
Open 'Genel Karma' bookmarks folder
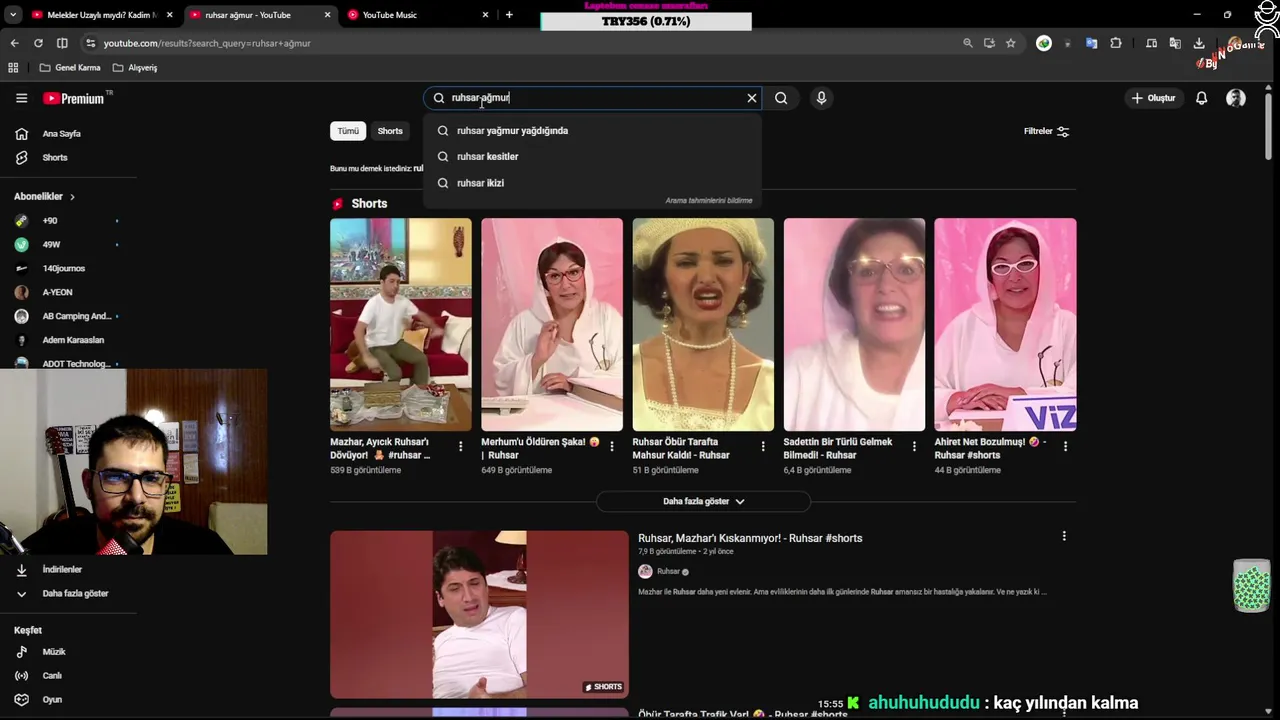coord(70,68)
